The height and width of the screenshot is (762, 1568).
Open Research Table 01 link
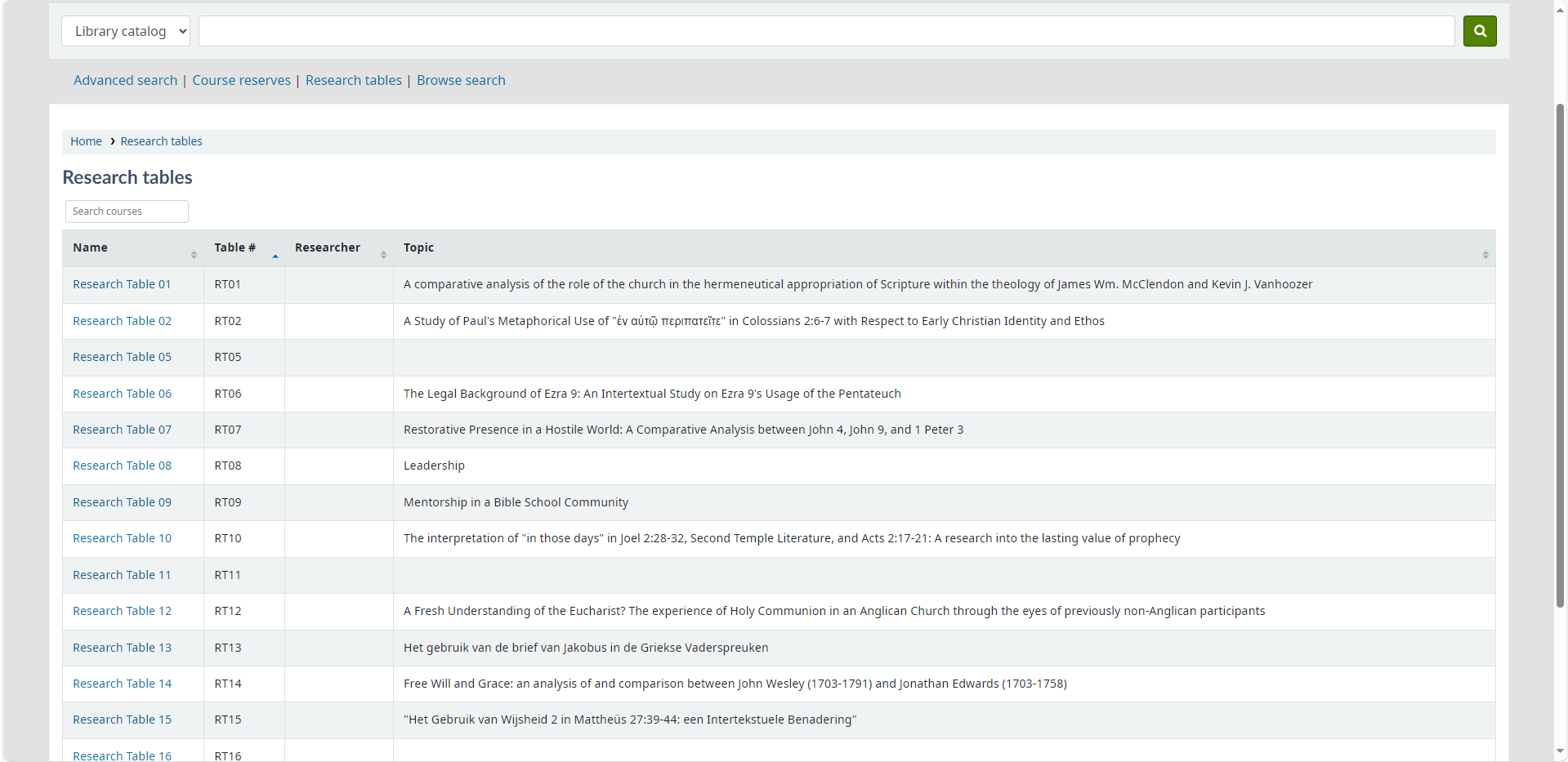pos(122,284)
